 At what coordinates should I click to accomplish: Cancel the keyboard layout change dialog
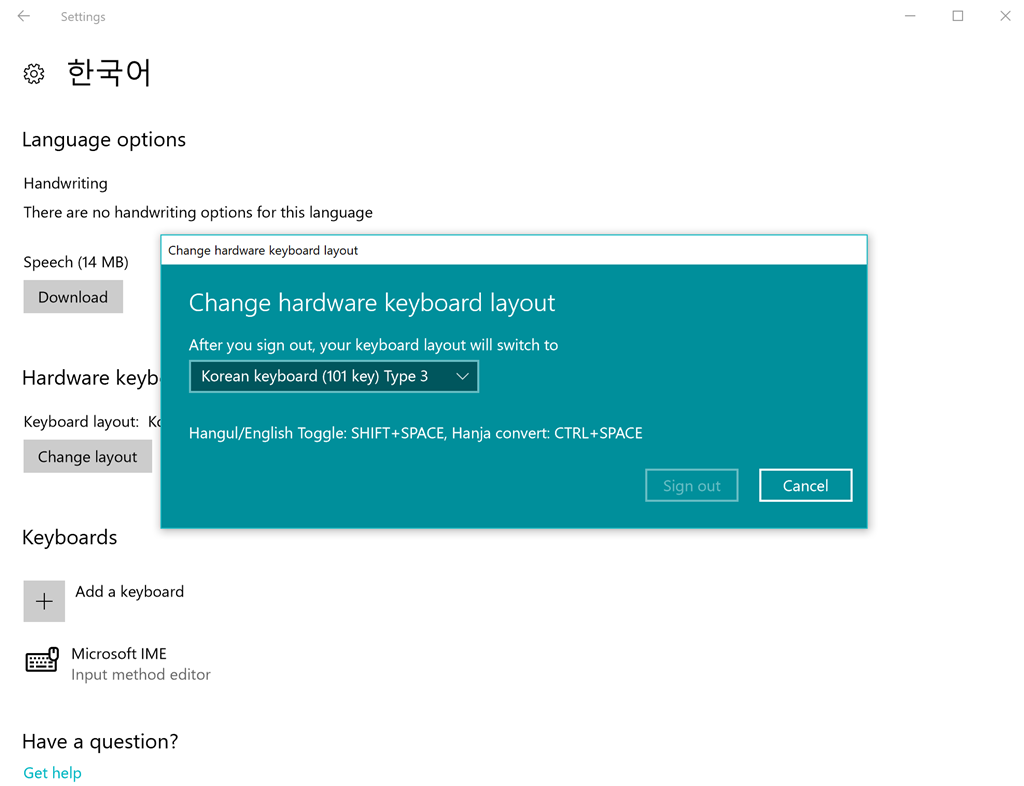(805, 486)
